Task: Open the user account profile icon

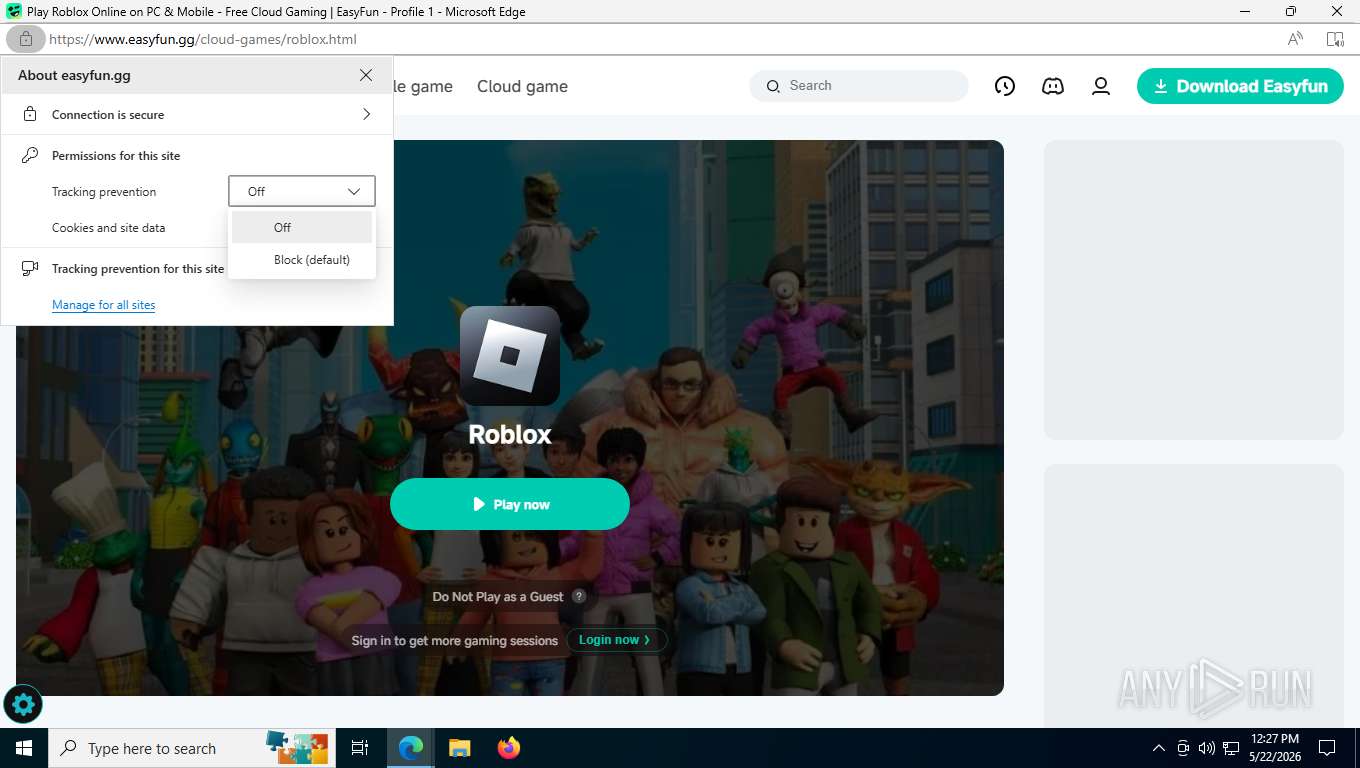Action: click(x=1101, y=86)
